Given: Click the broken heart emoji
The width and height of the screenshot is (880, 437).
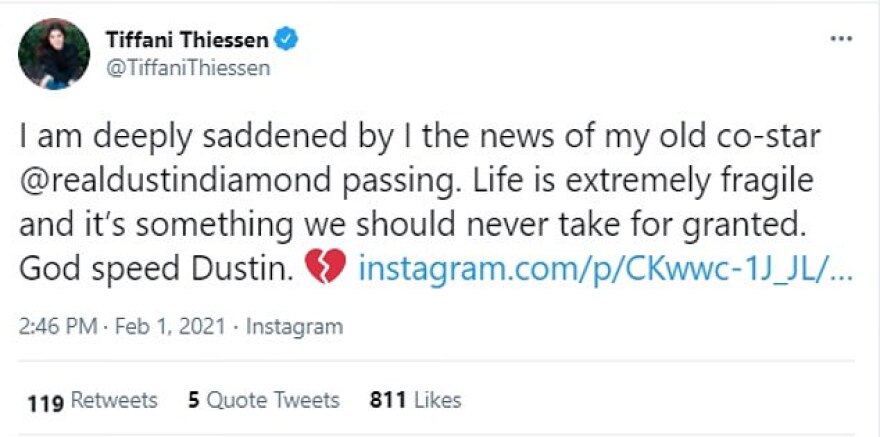Looking at the screenshot, I should click(324, 269).
